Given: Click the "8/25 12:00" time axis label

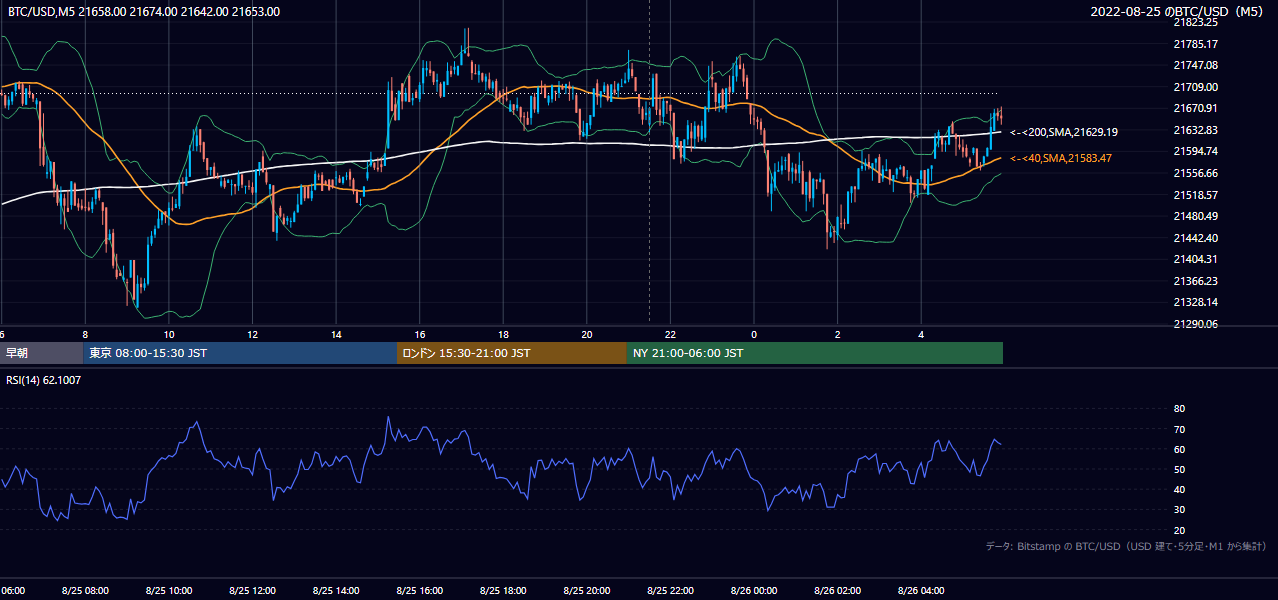Looking at the screenshot, I should (252, 591).
